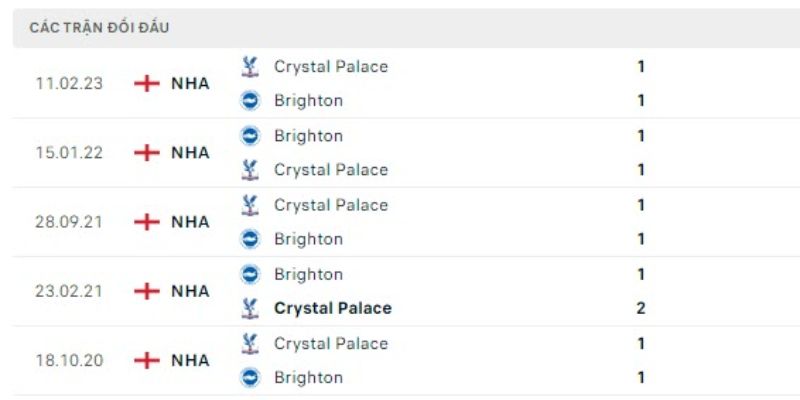
Task: Open Brighton team in 28.09.21 match
Action: [x=308, y=239]
